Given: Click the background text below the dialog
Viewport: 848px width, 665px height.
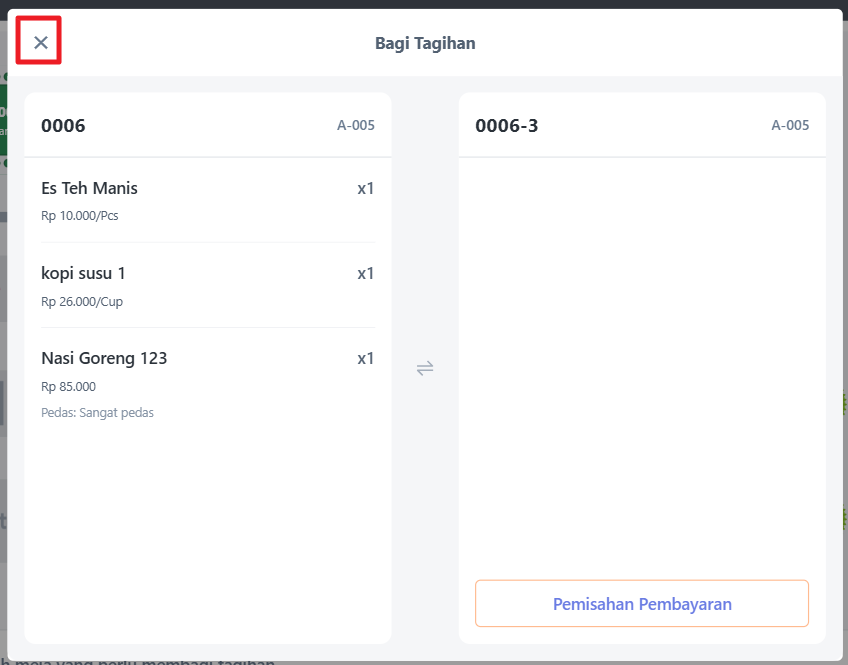Looking at the screenshot, I should pyautogui.click(x=140, y=660).
